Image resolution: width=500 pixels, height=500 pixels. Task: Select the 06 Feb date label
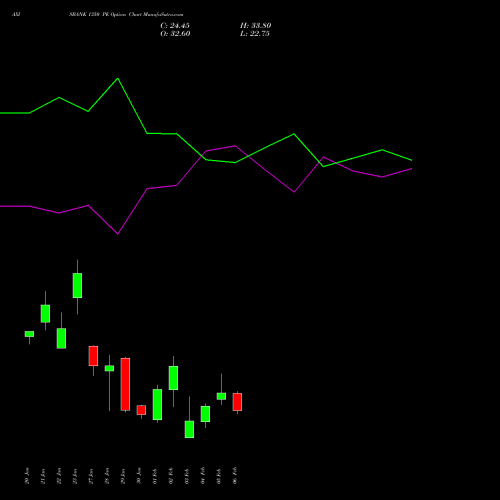click(x=235, y=476)
